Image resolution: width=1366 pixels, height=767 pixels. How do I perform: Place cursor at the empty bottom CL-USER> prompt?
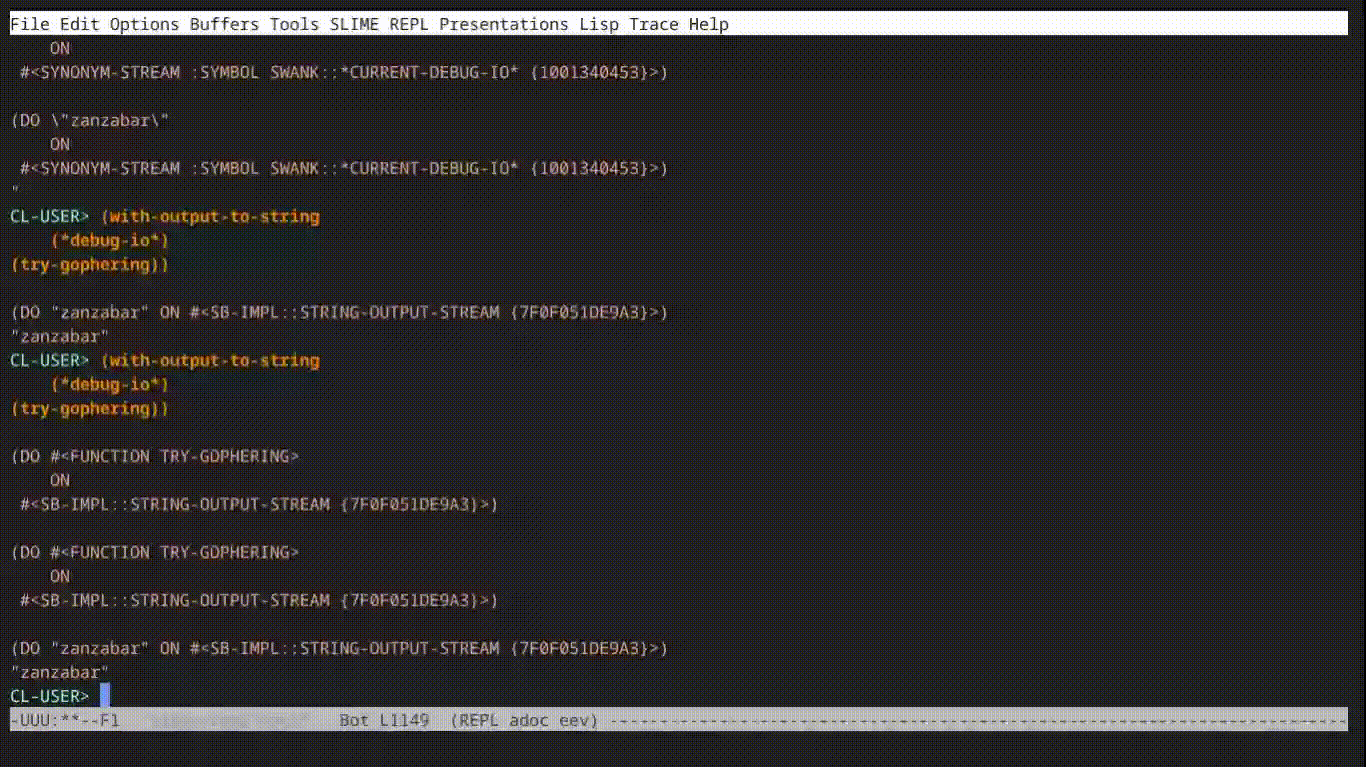click(x=104, y=696)
